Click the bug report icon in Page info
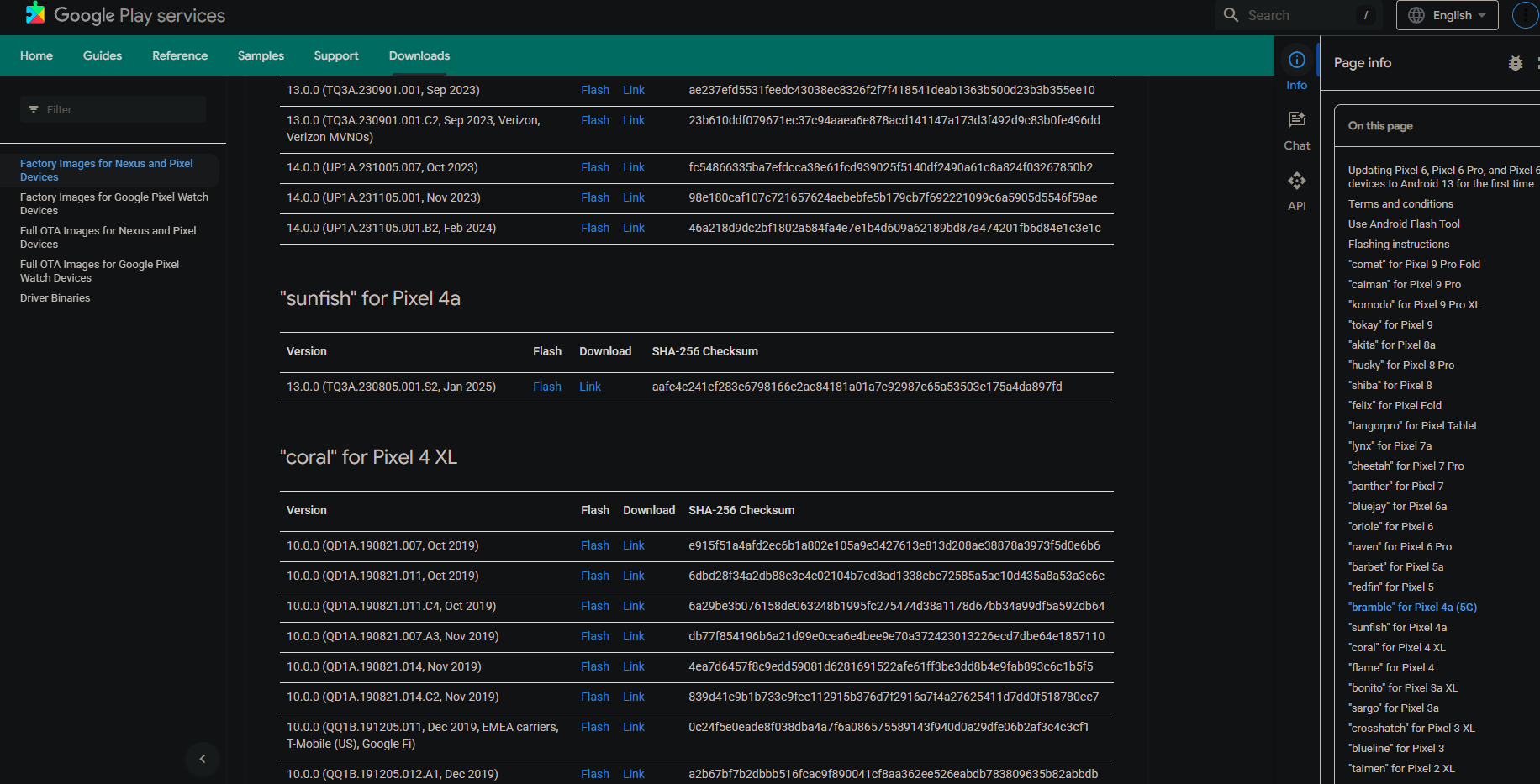Screen dimensions: 1540x784 pyautogui.click(x=1515, y=63)
